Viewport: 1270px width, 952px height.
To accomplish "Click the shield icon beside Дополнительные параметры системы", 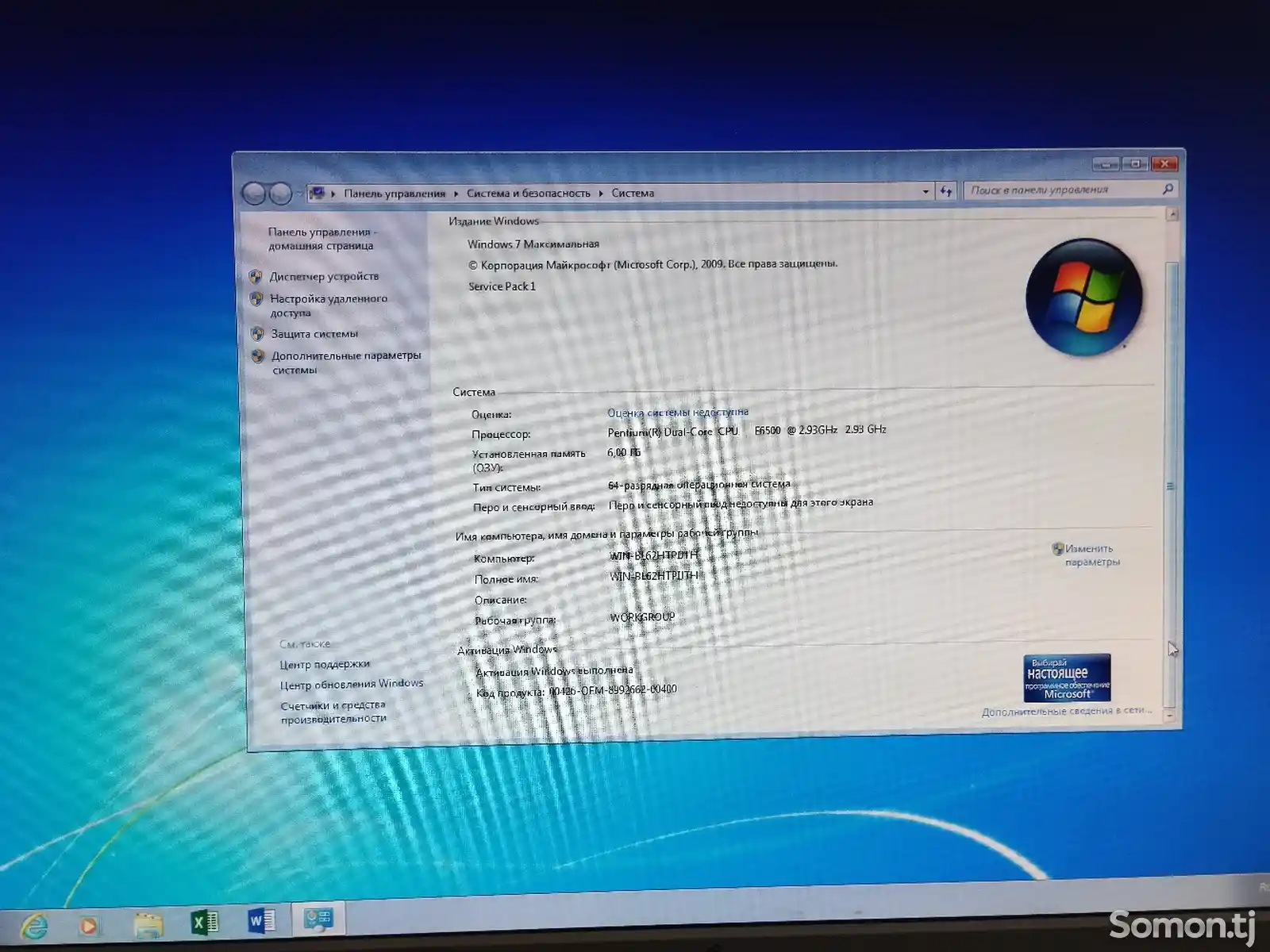I will (x=258, y=356).
